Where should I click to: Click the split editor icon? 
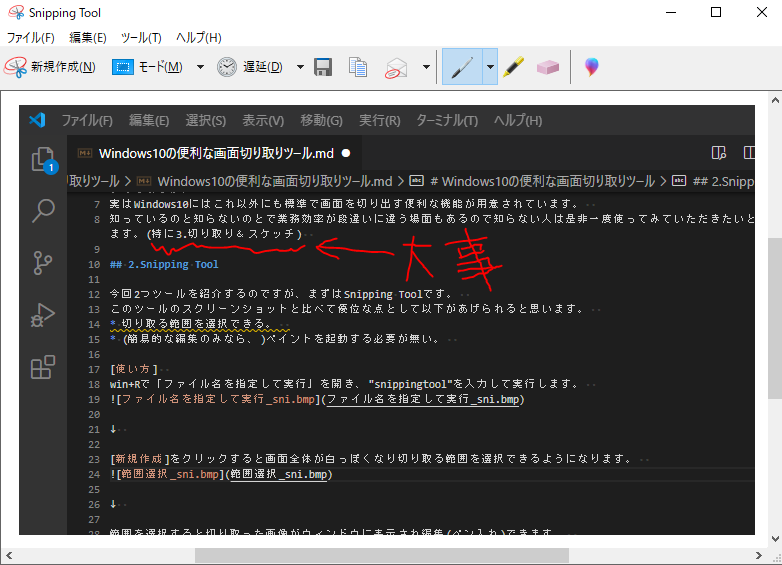tap(749, 153)
